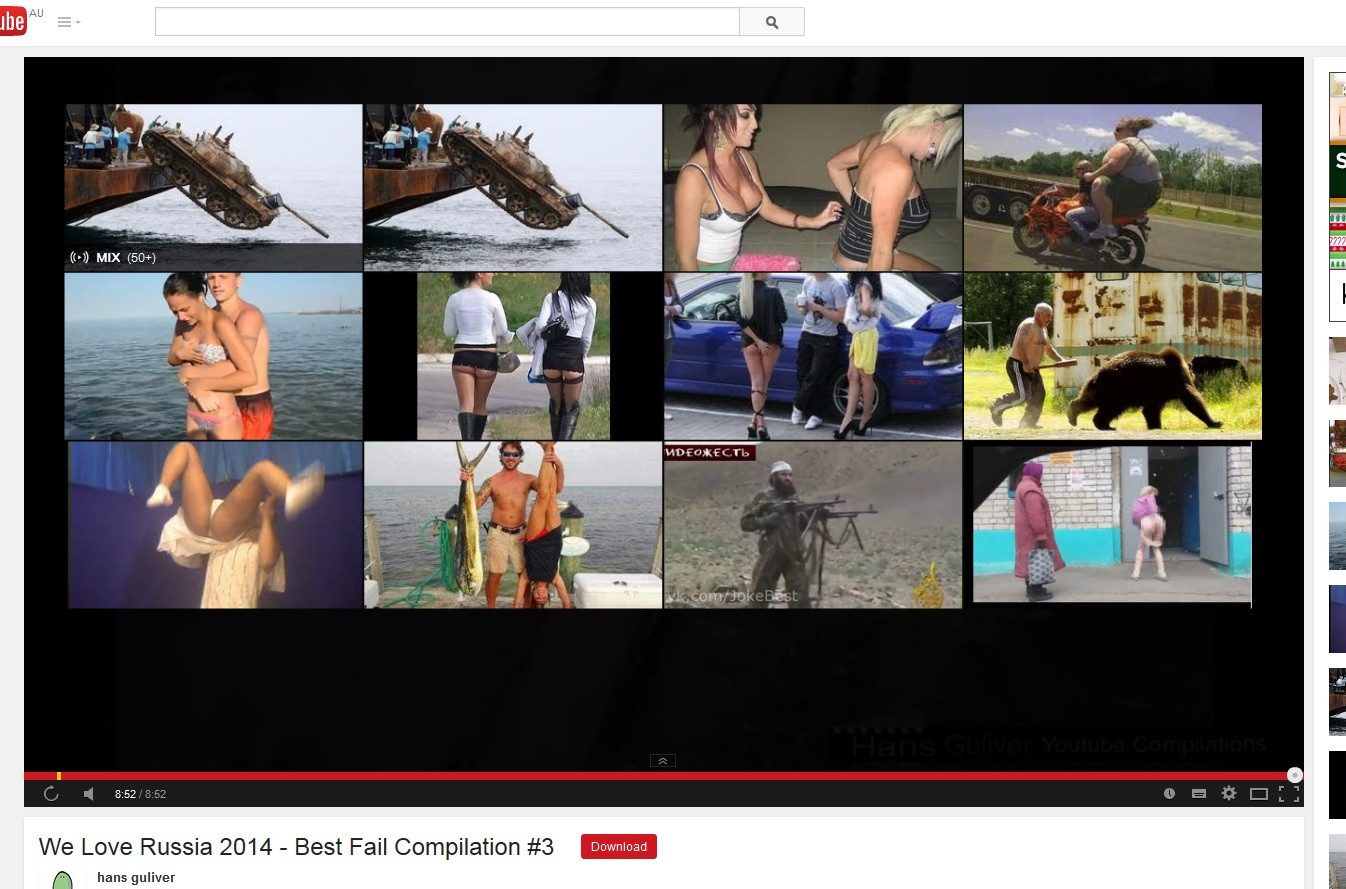Open the MIX (50+) tank playlist thumbnail
This screenshot has width=1346, height=889.
(x=213, y=187)
